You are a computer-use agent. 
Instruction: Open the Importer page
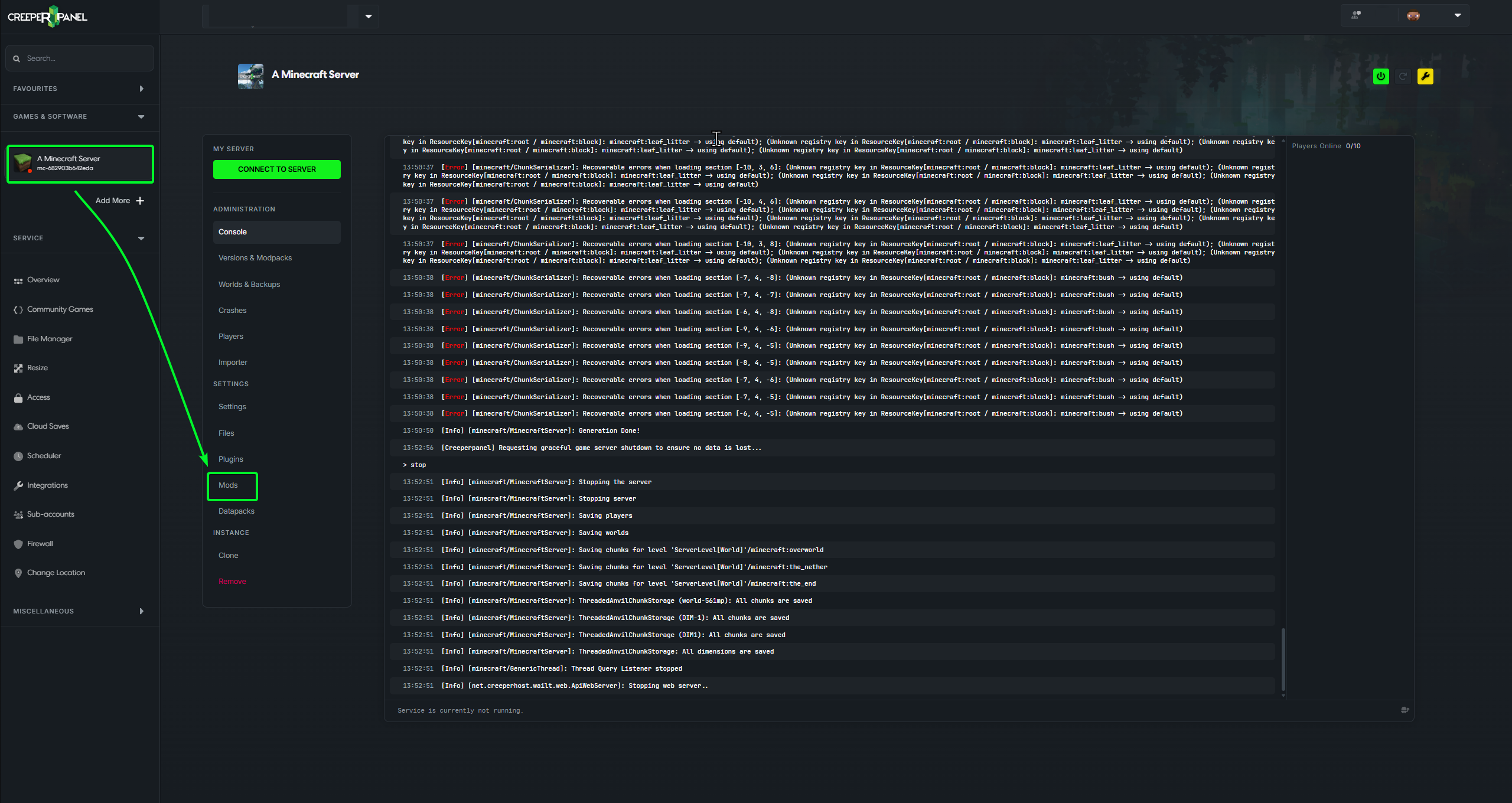coord(233,363)
